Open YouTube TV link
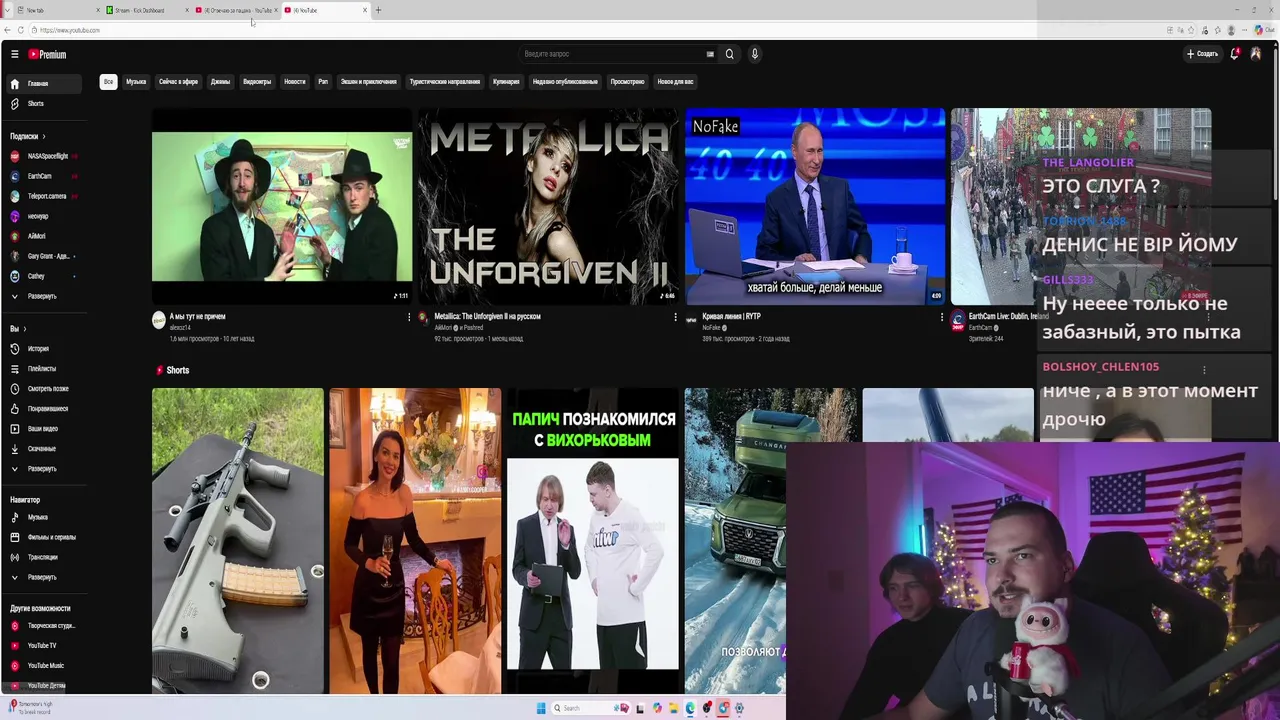 click(x=41, y=646)
